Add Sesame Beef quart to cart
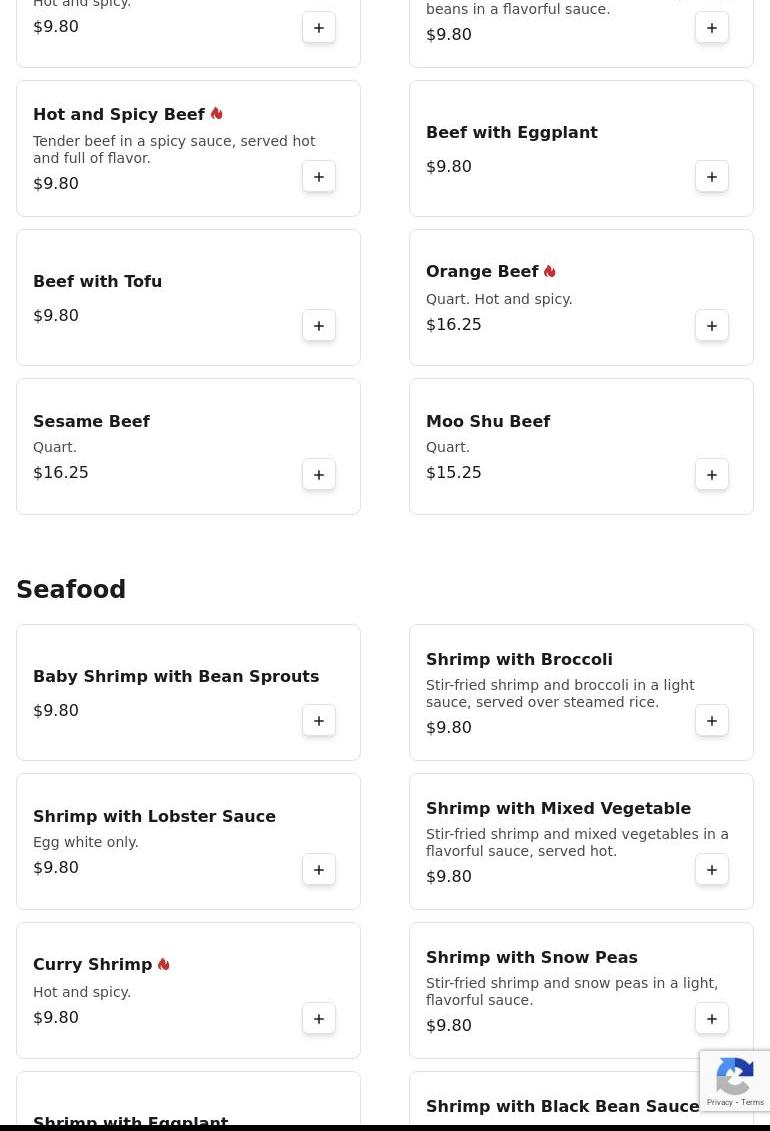The width and height of the screenshot is (770, 1131). (x=319, y=475)
